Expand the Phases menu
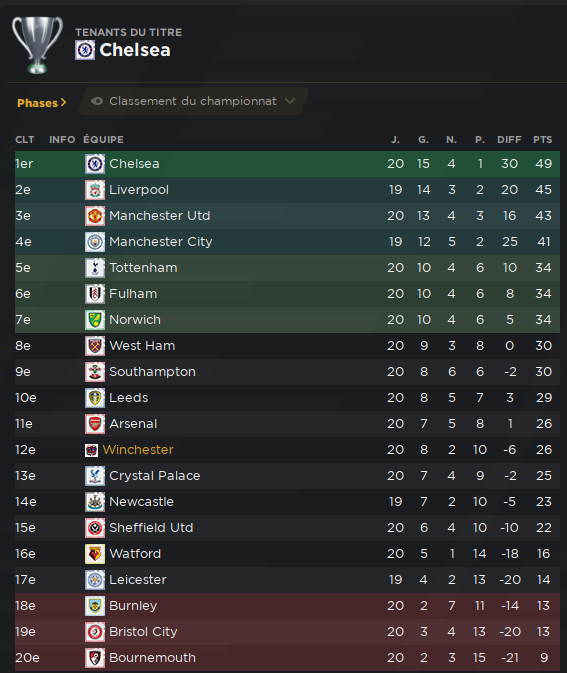This screenshot has height=673, width=567. coord(42,103)
